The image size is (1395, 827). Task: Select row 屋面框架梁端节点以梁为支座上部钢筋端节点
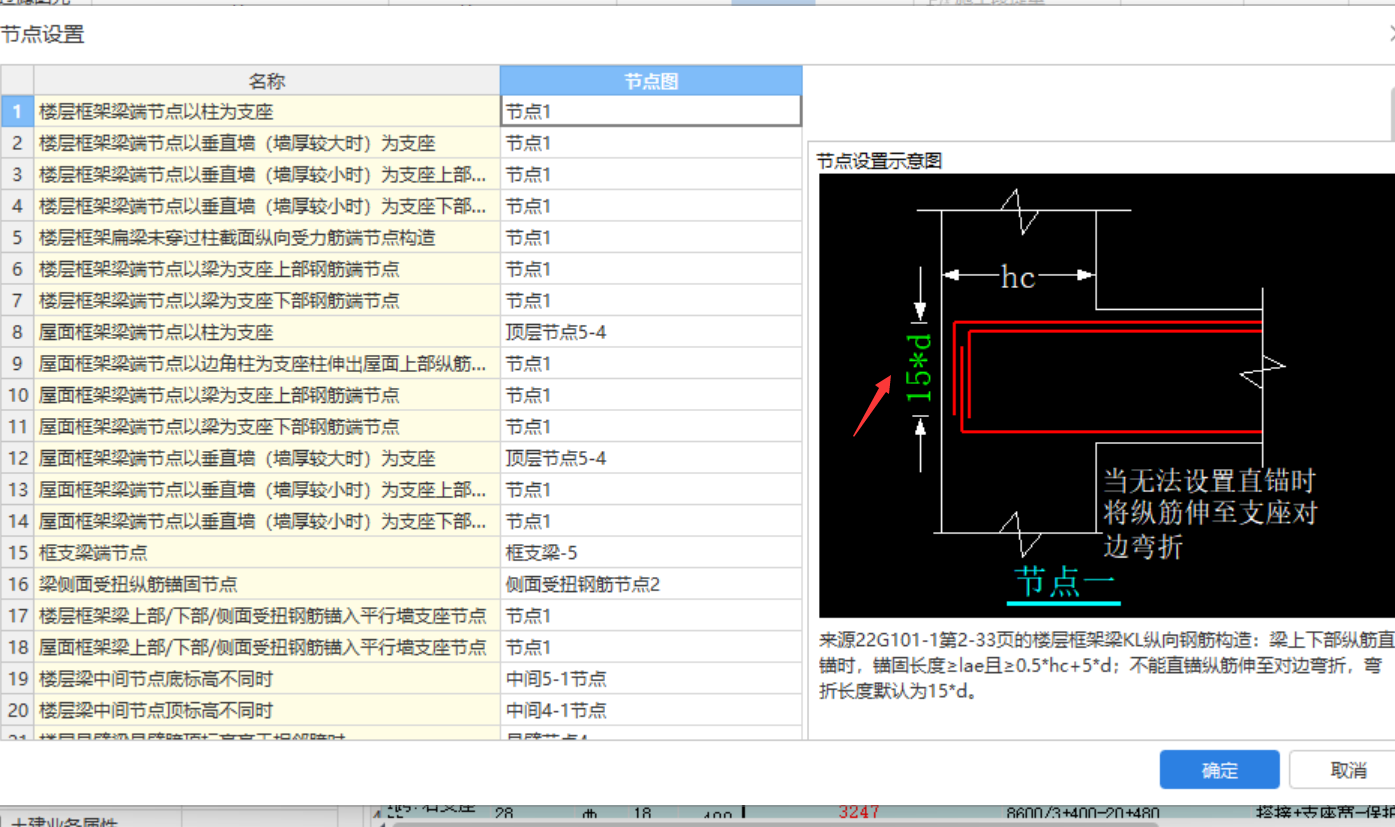[267, 395]
